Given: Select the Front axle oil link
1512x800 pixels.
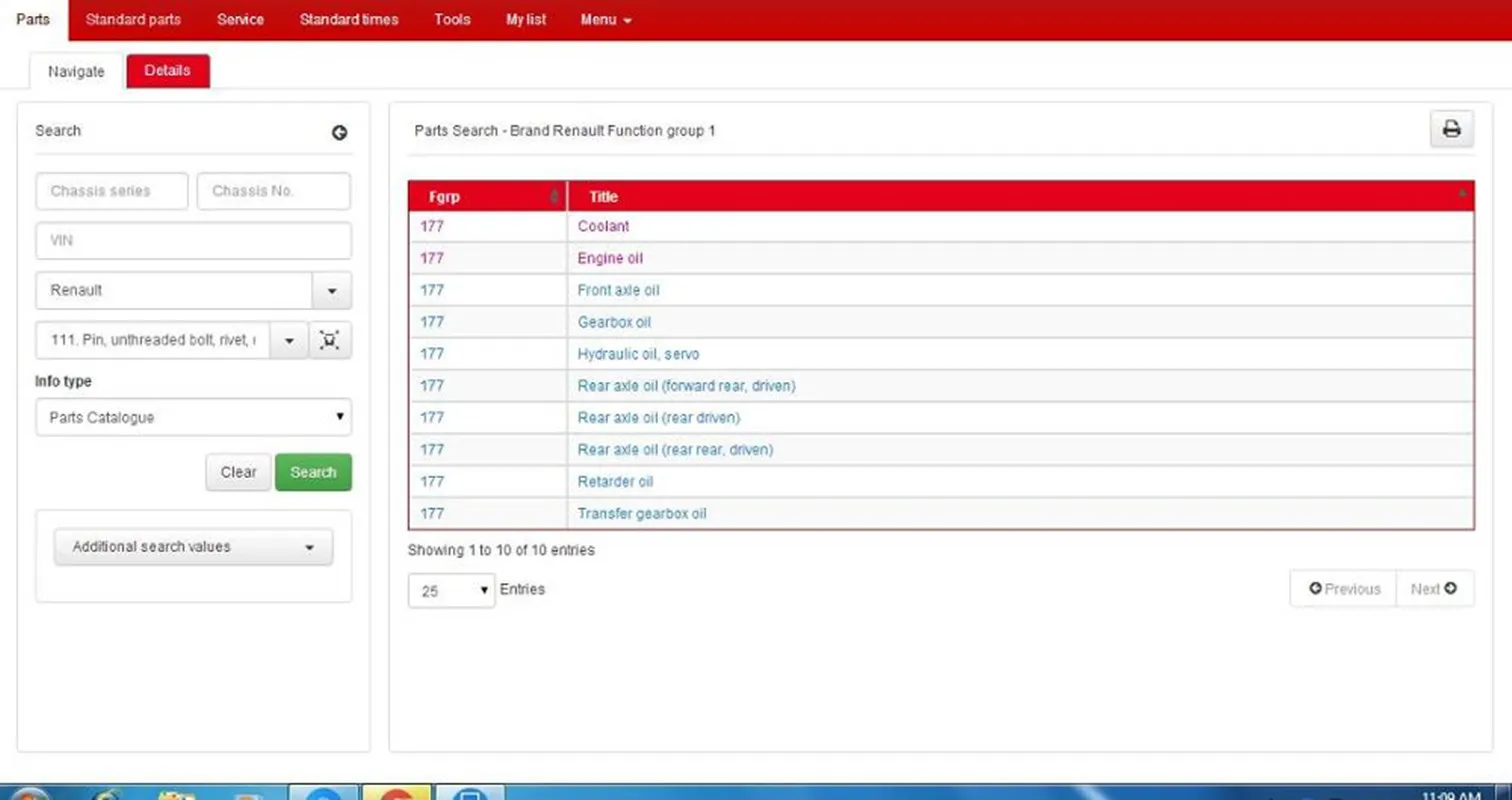Looking at the screenshot, I should (619, 291).
